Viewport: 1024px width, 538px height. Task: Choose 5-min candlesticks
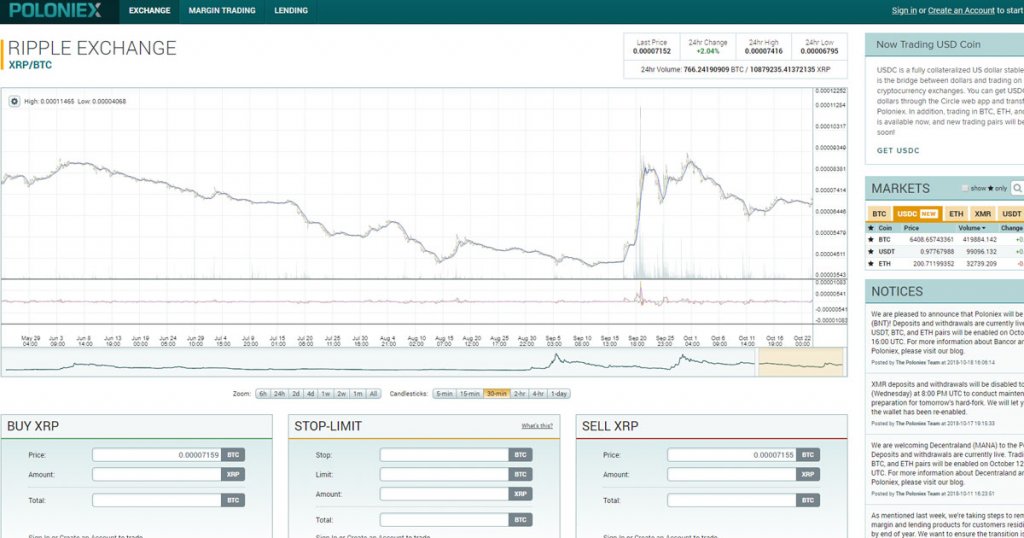coord(444,394)
